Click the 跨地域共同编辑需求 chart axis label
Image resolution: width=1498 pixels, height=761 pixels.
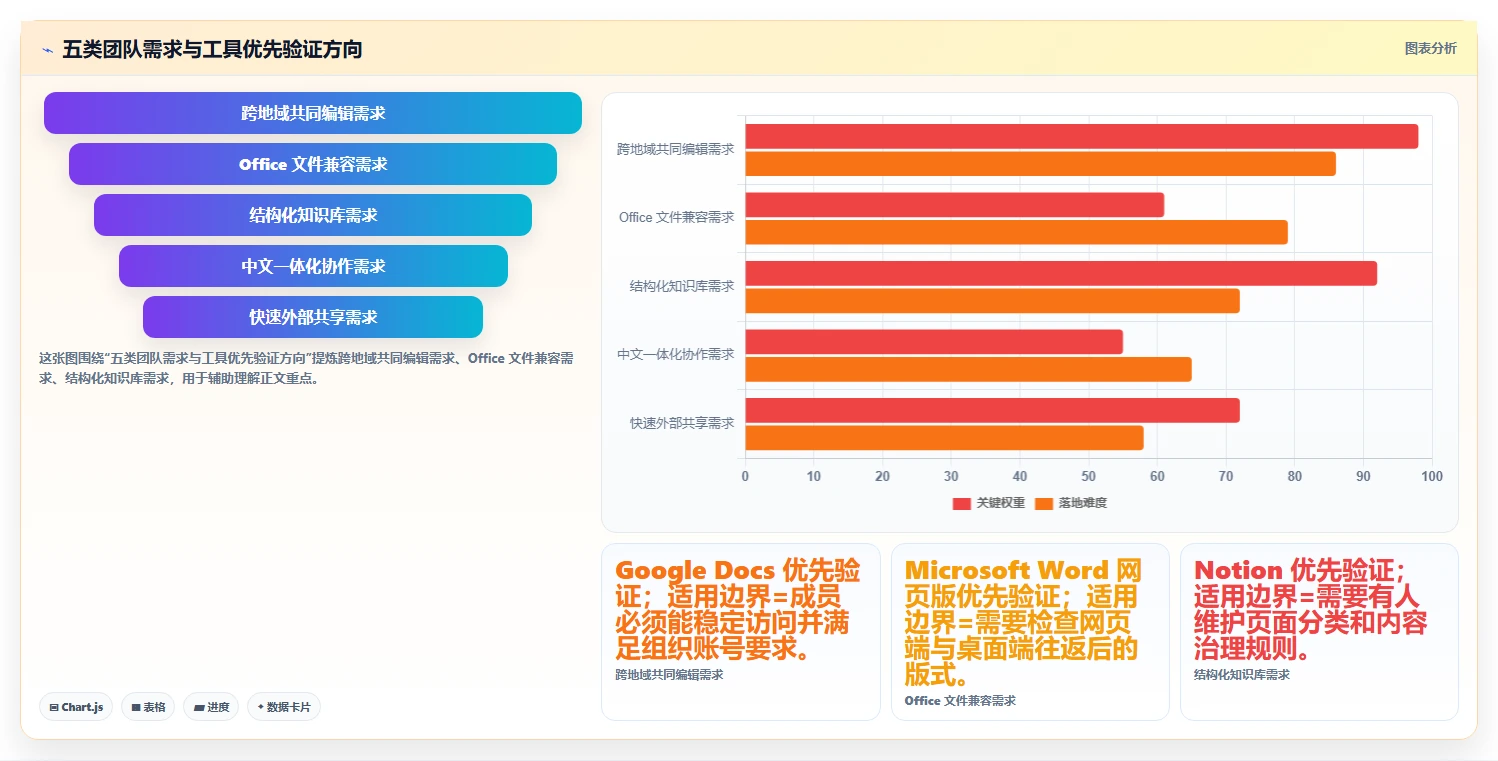click(675, 149)
